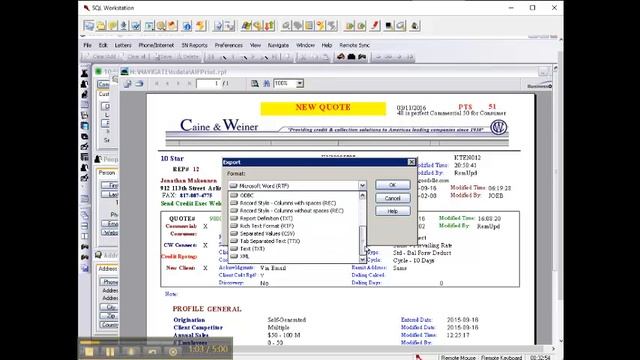640x360 pixels.
Task: Click the Remote Keyboard status bar entry
Action: pyautogui.click(x=501, y=358)
